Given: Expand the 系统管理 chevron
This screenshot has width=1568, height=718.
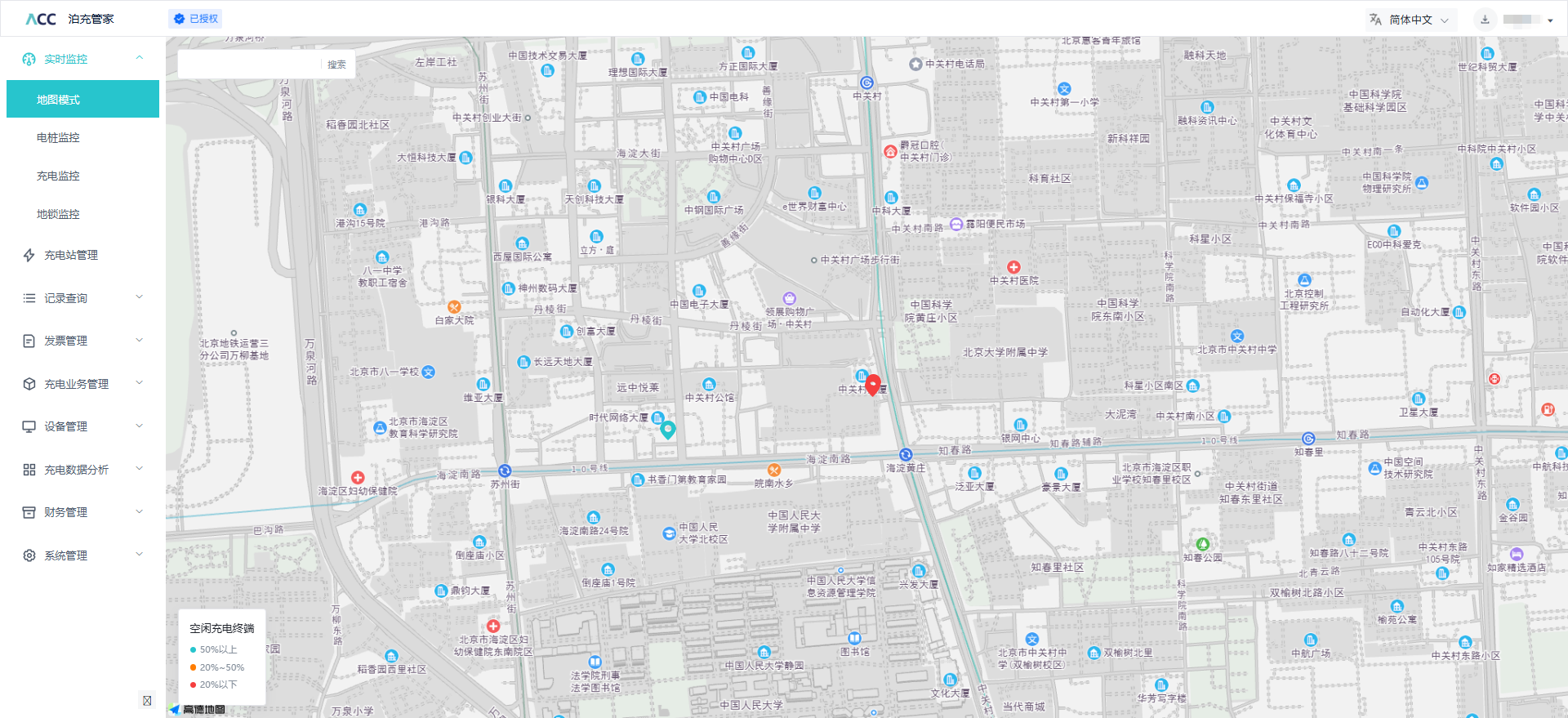Looking at the screenshot, I should [140, 555].
